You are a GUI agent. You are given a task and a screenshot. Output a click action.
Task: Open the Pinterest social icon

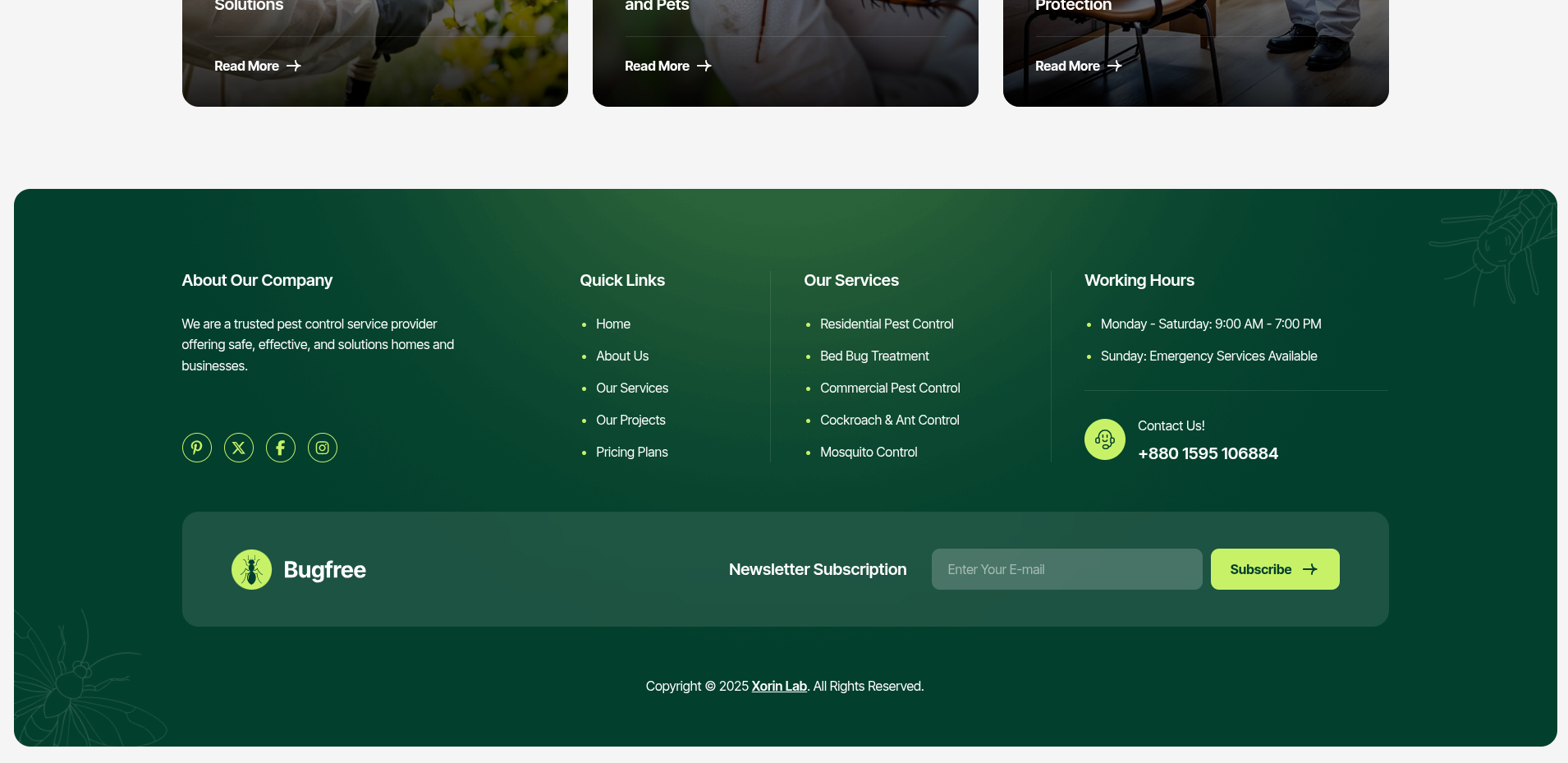click(x=197, y=448)
